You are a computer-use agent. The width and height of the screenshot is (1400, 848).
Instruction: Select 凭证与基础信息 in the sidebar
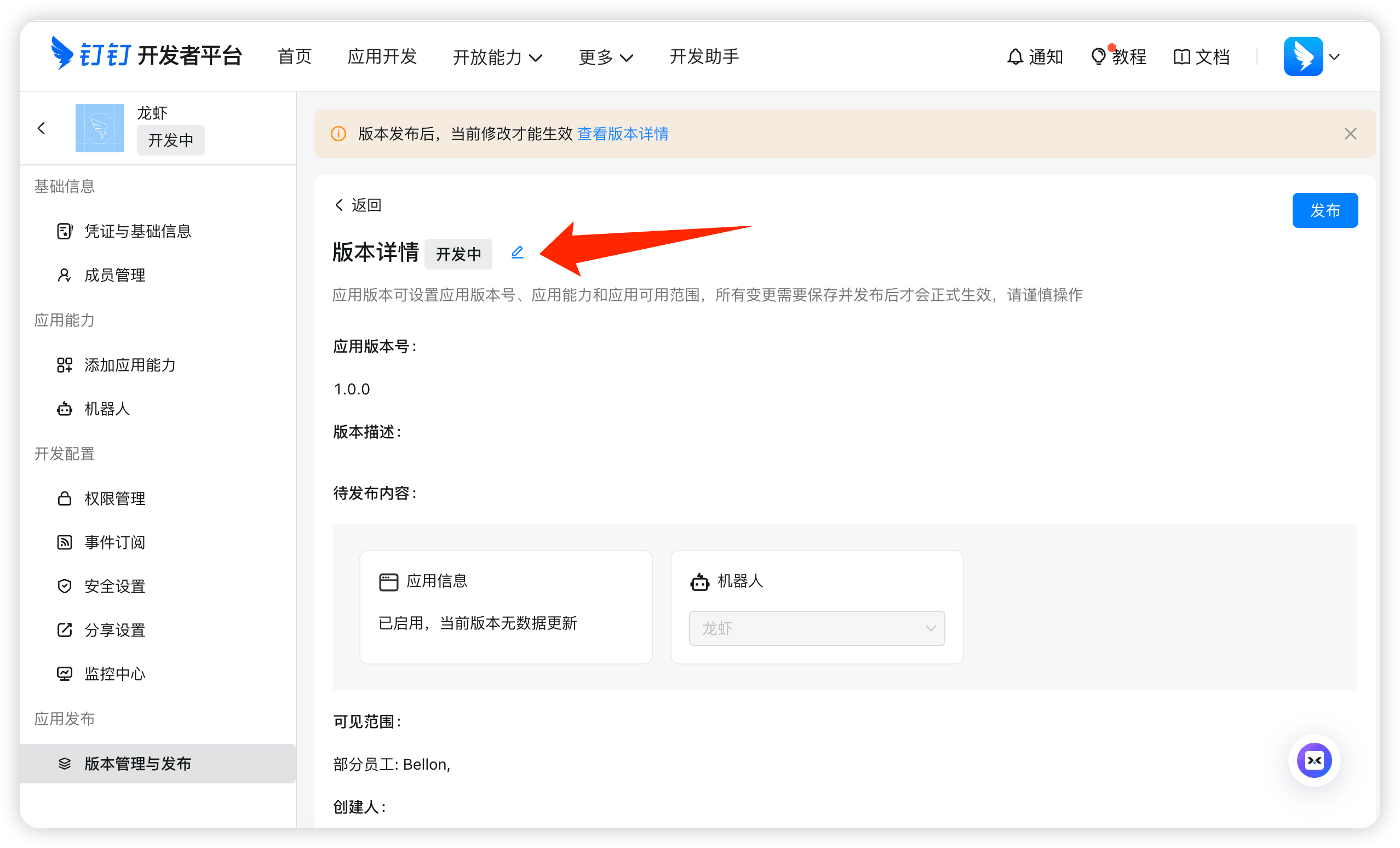point(137,231)
